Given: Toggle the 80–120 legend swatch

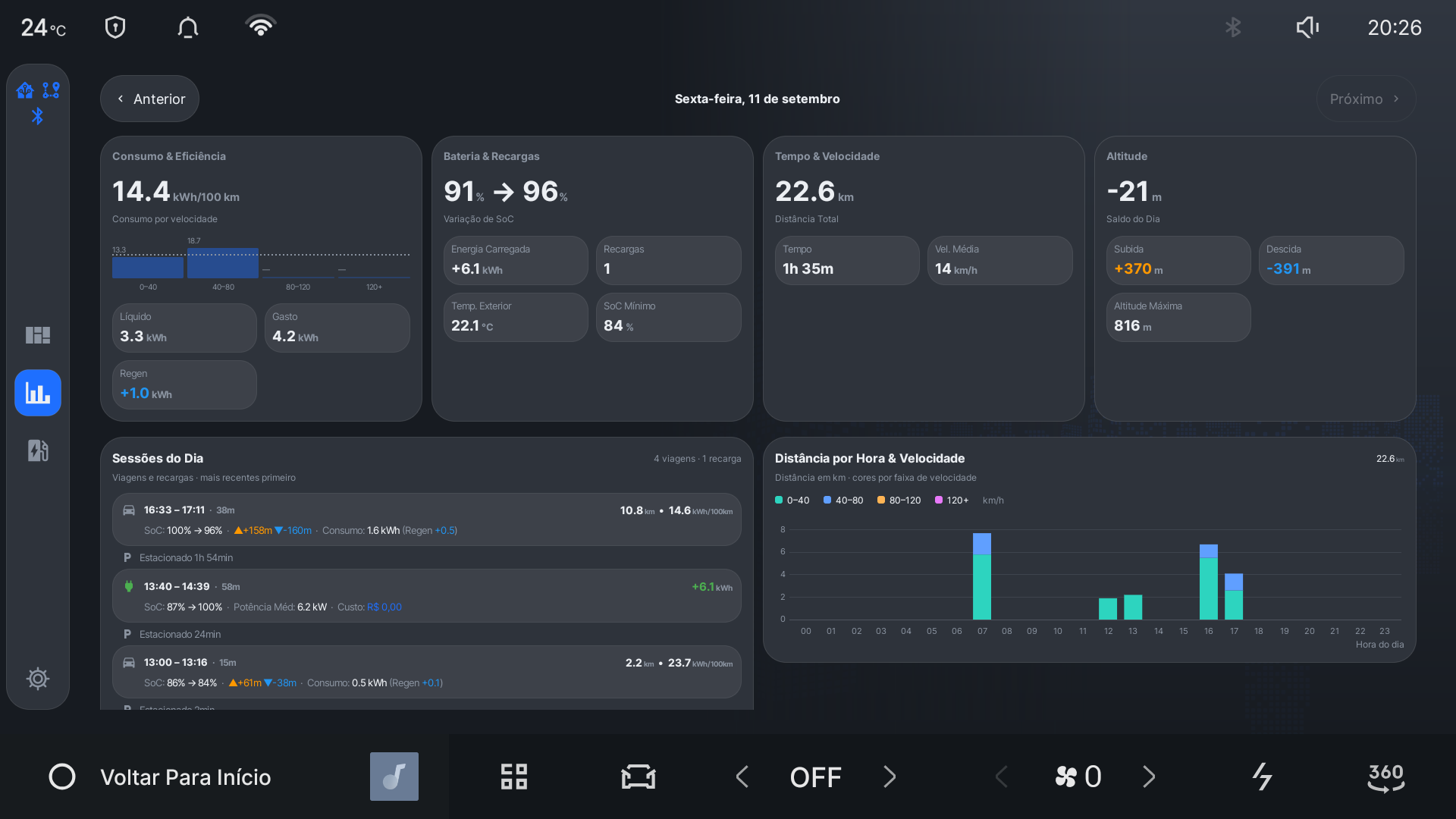Looking at the screenshot, I should [x=881, y=500].
